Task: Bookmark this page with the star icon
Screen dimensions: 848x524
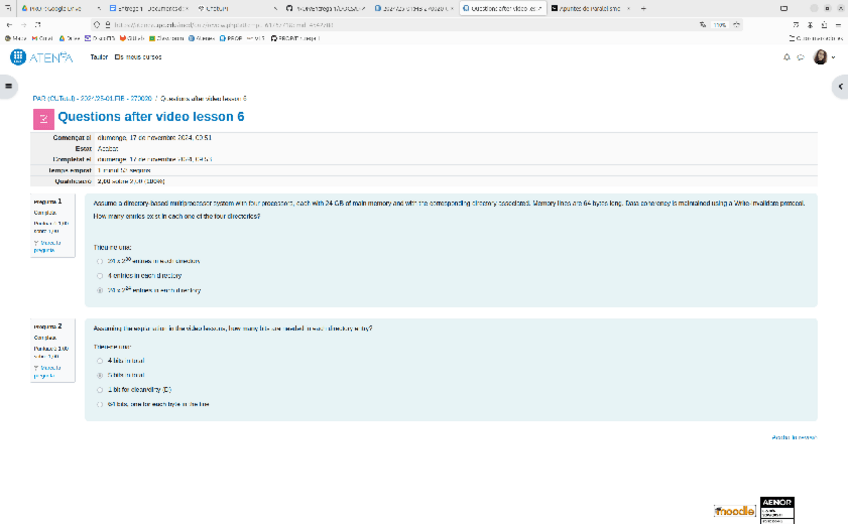Action: click(737, 25)
